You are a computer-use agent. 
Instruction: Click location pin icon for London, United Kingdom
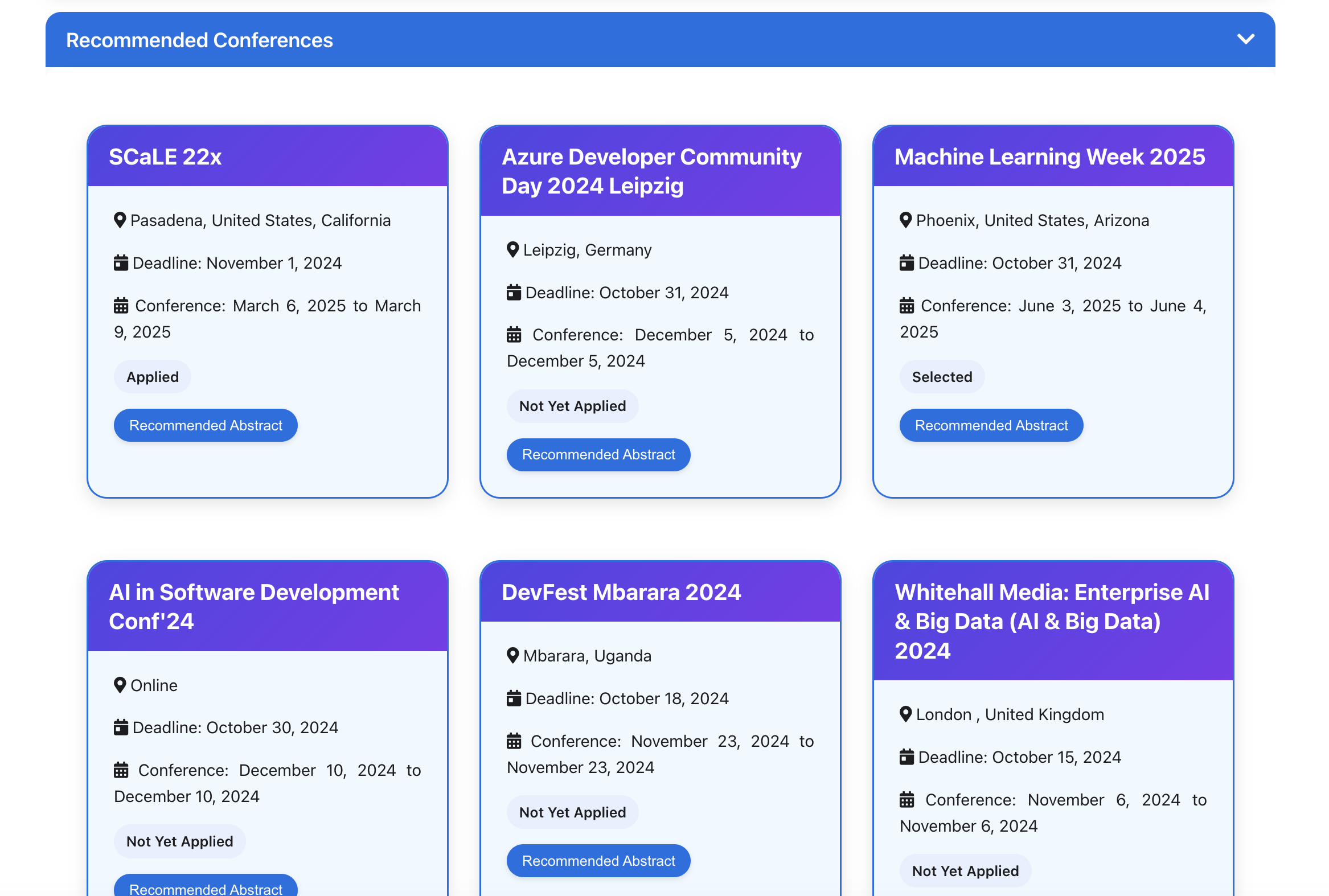pos(905,714)
